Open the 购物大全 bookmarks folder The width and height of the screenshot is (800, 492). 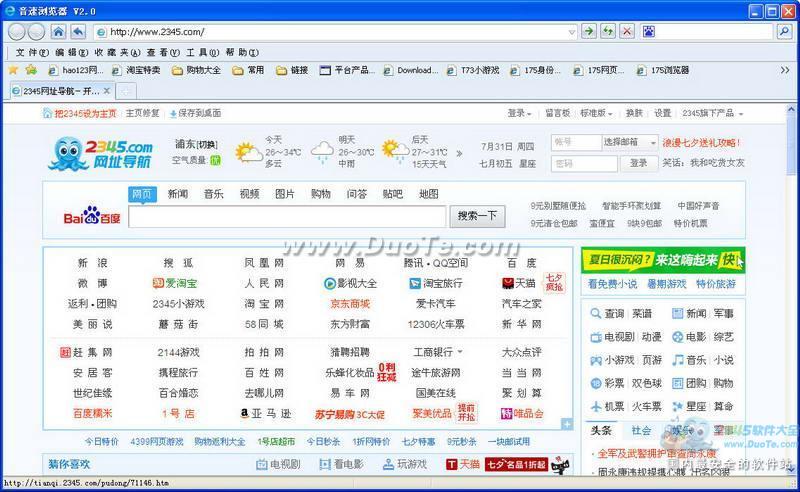coord(196,70)
